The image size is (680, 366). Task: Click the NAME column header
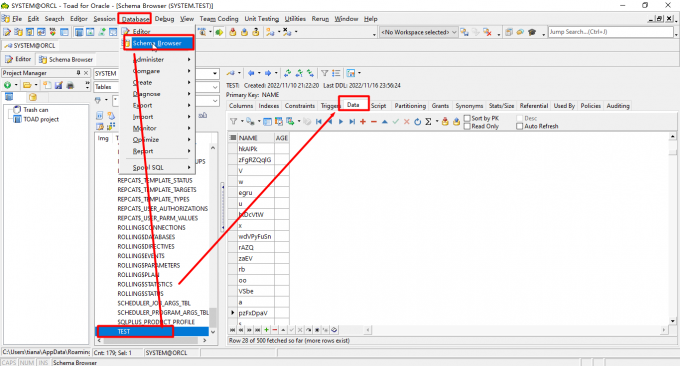[x=255, y=138]
